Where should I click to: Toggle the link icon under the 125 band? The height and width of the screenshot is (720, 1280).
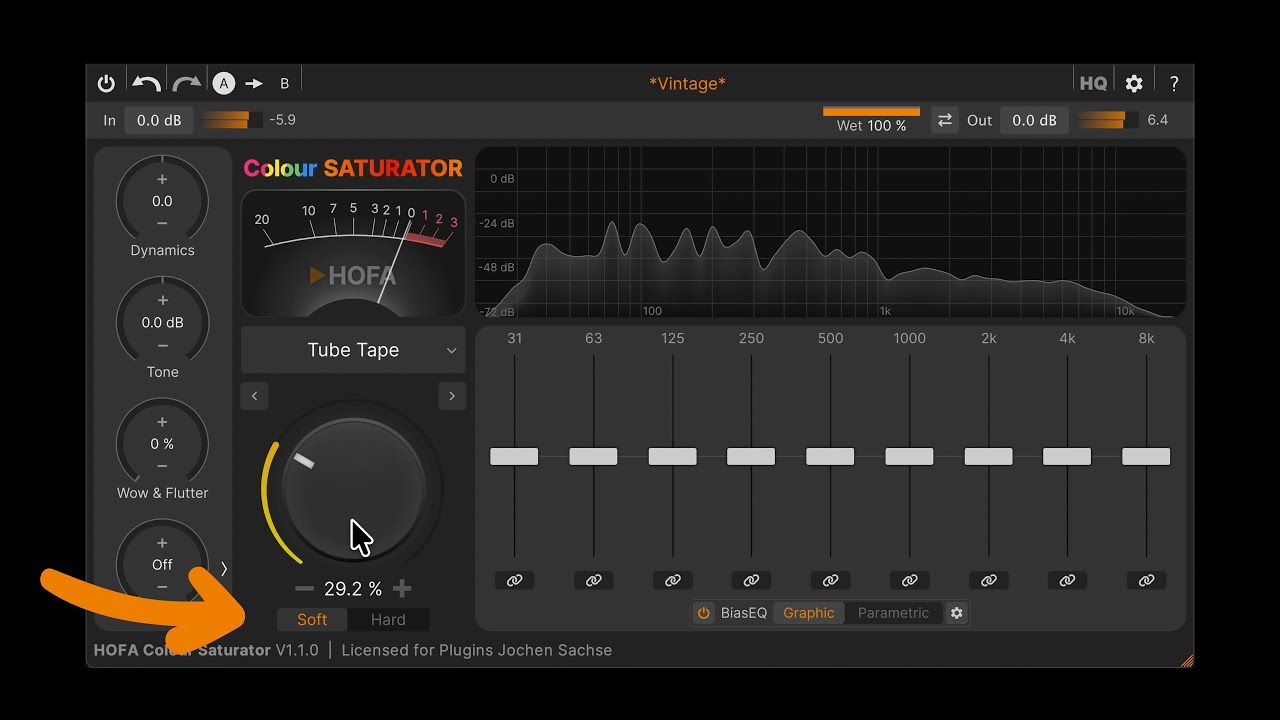[673, 580]
